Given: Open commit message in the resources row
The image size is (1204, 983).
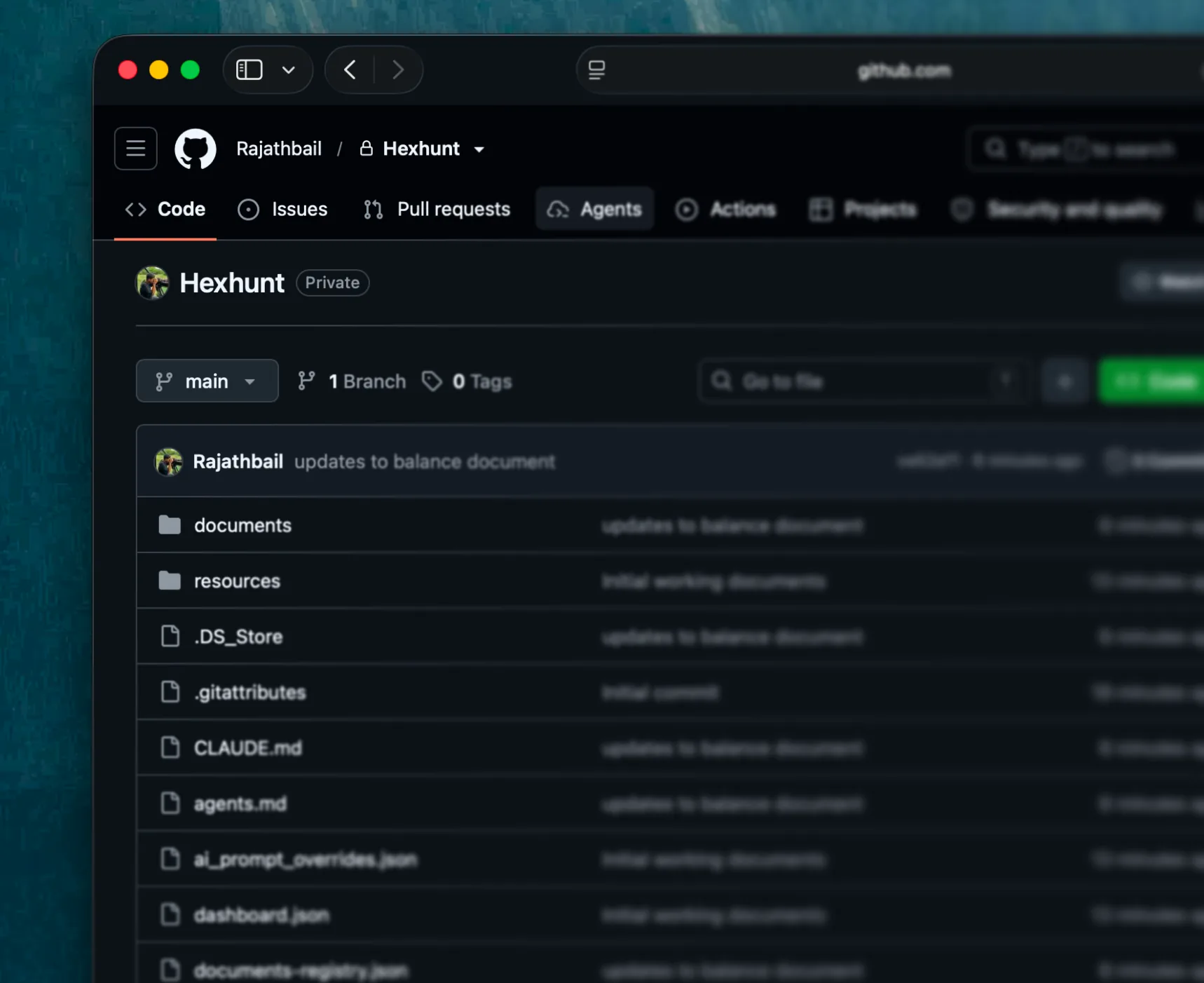Looking at the screenshot, I should (713, 581).
